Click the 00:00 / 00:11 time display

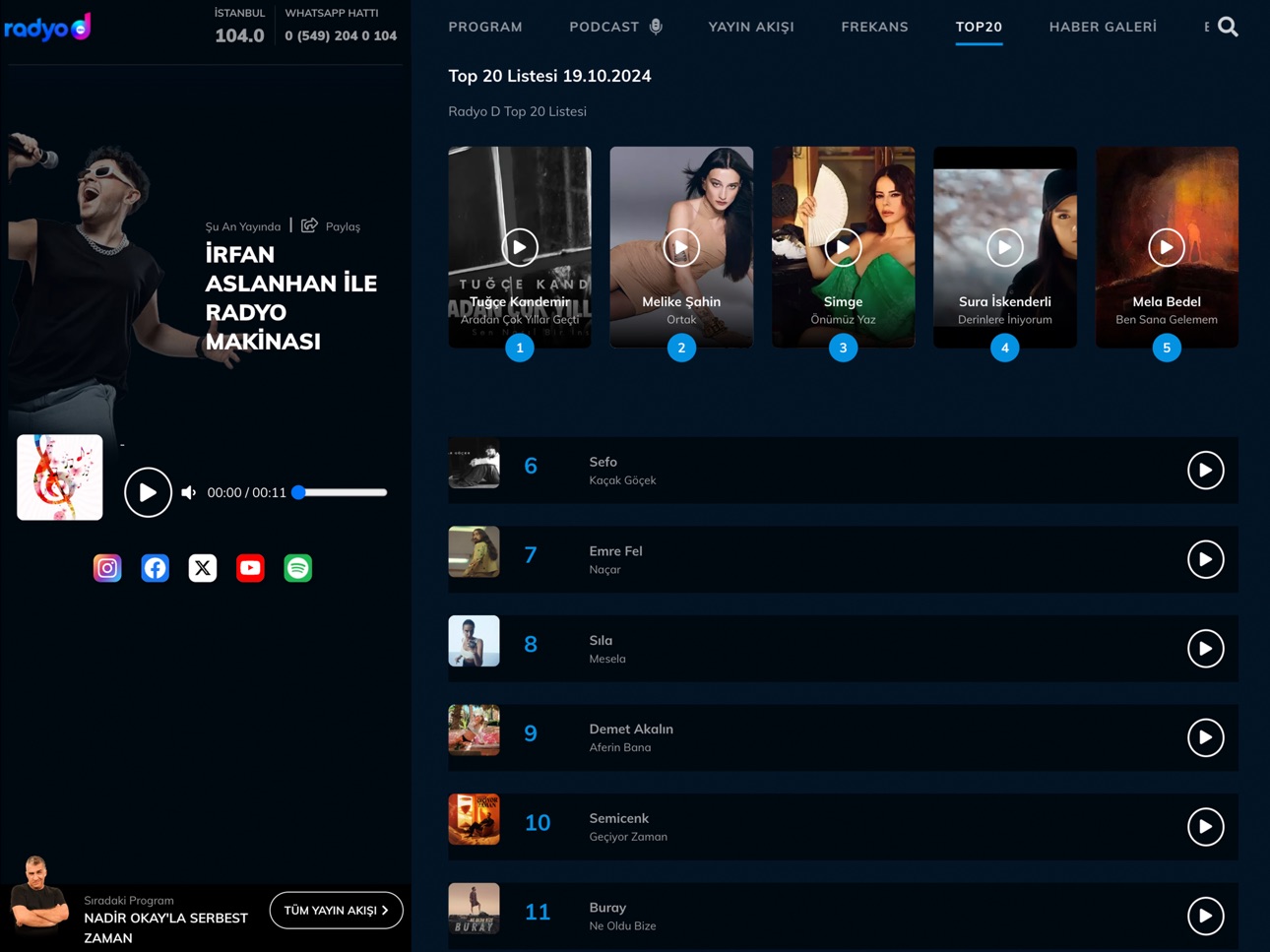coord(246,492)
